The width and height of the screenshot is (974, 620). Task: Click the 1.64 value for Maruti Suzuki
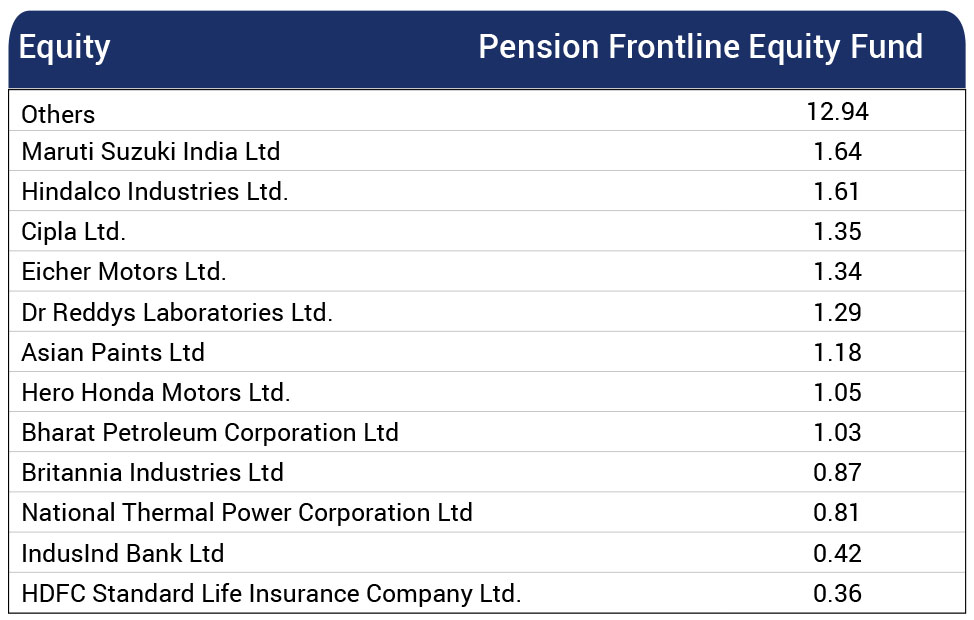click(837, 152)
